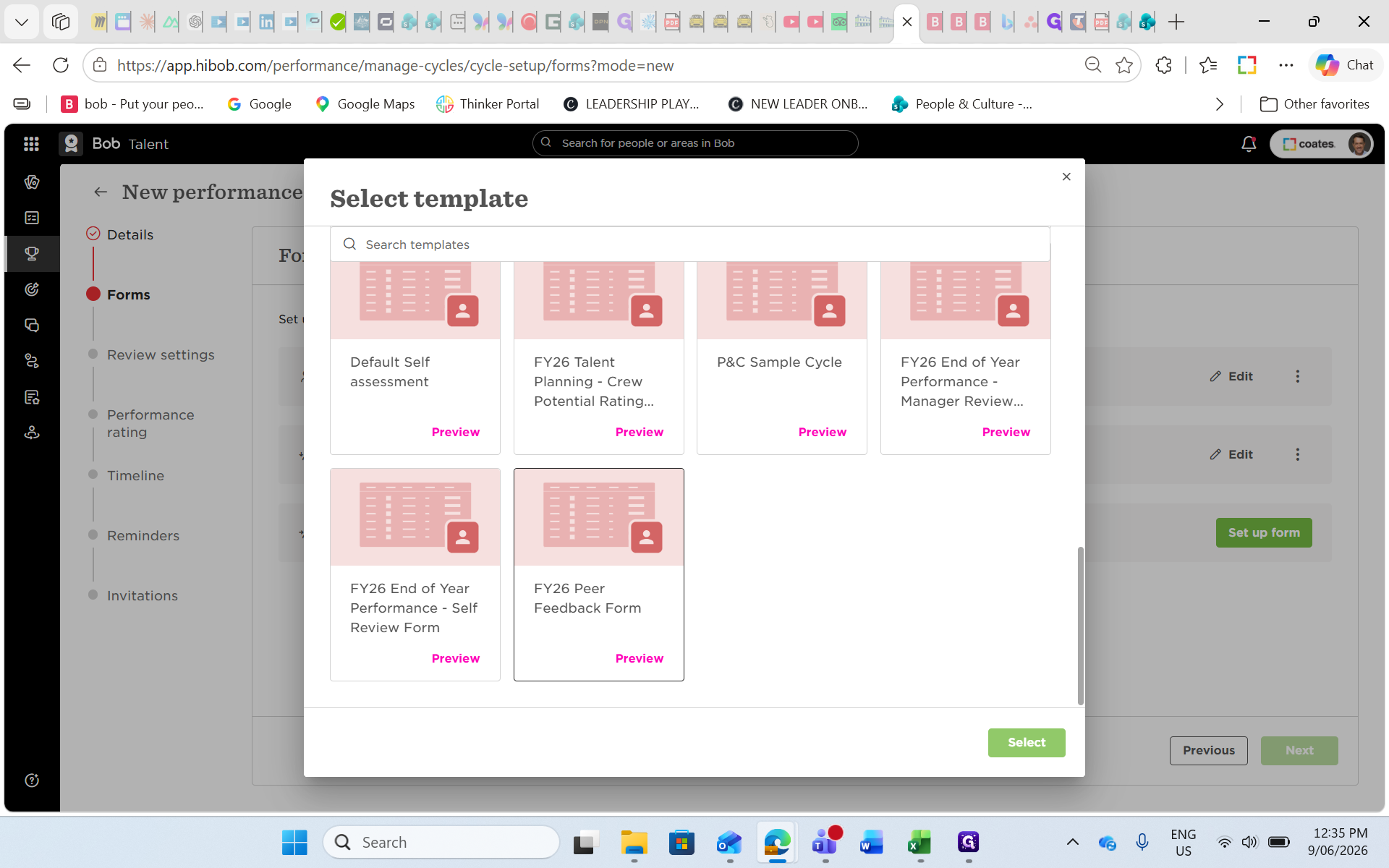Screen dimensions: 1389x868
Task: Select the Default Self assessment card
Action: click(415, 358)
